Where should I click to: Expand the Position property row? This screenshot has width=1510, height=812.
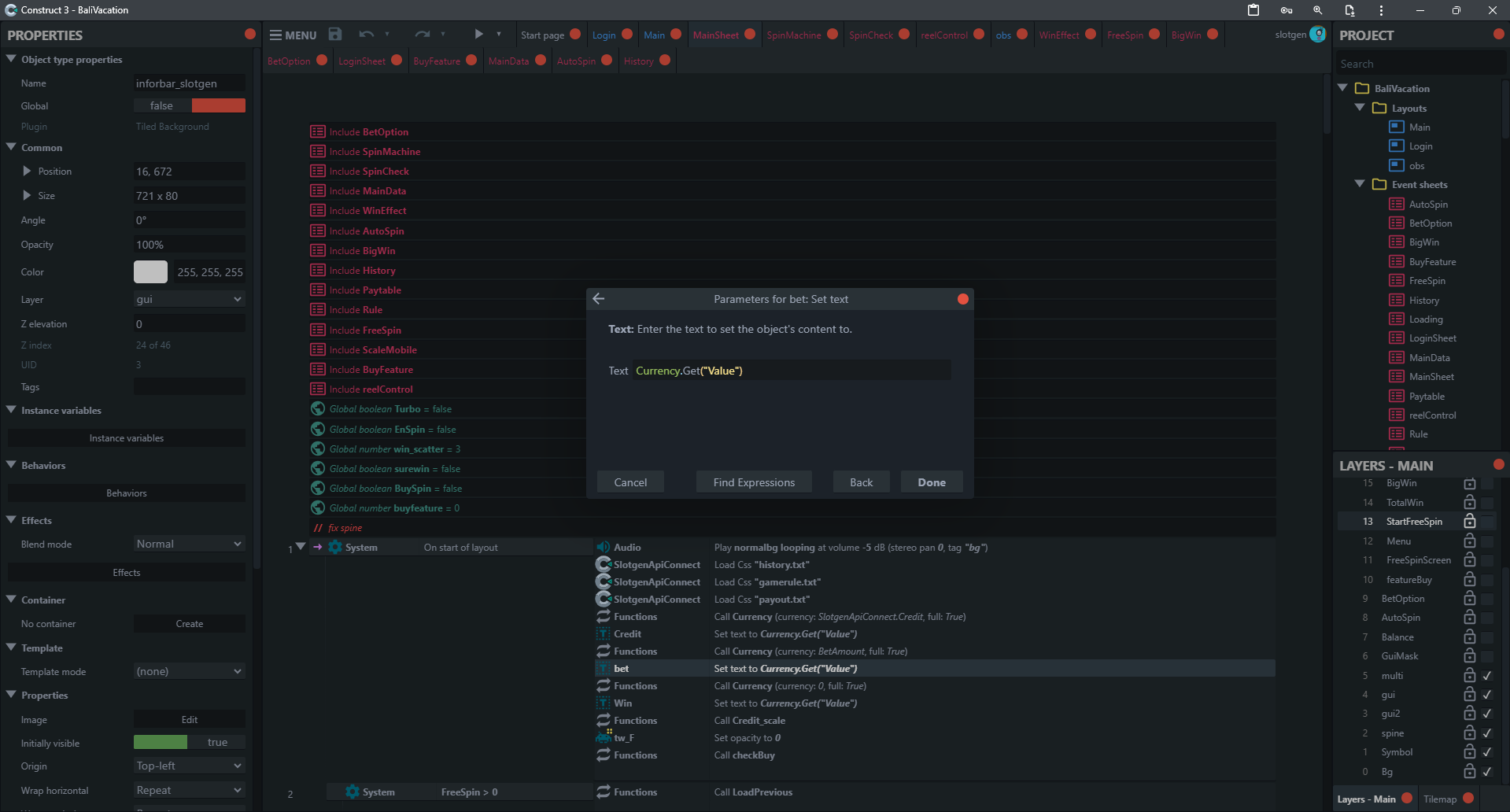tap(27, 171)
